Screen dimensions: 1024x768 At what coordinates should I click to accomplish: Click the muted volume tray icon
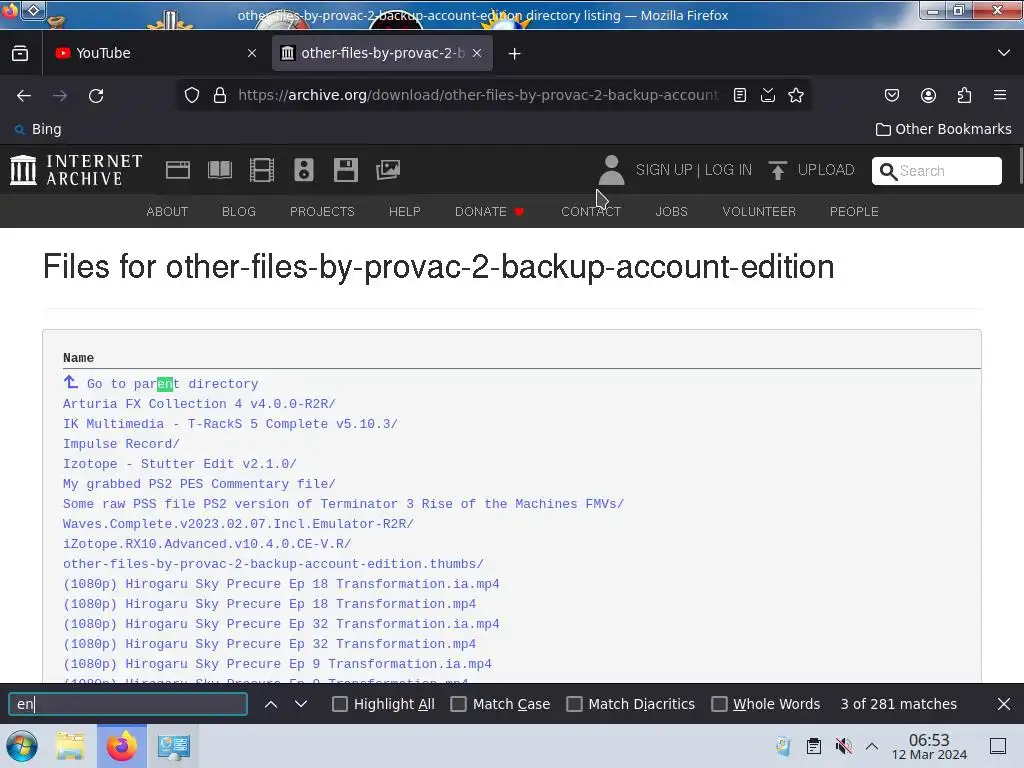tap(844, 746)
